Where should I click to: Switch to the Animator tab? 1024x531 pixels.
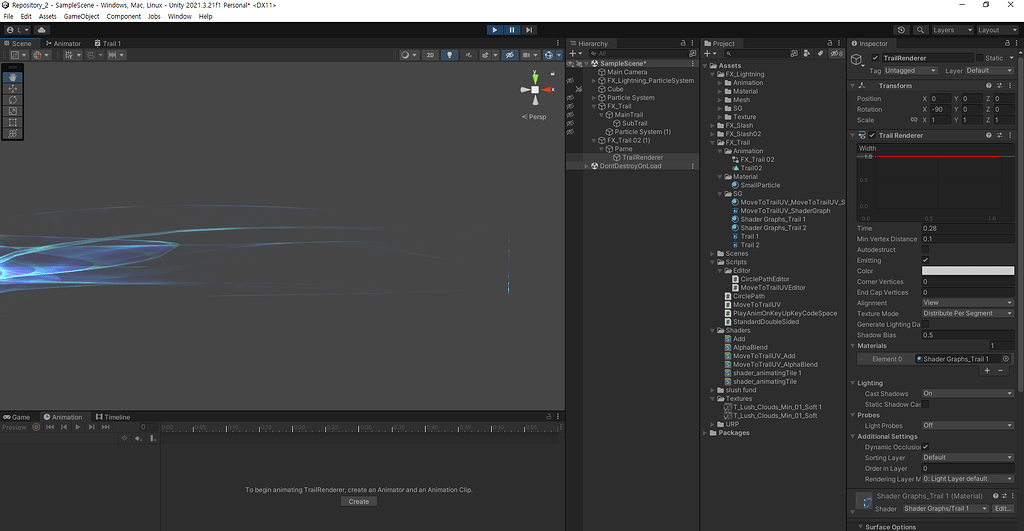click(x=63, y=44)
